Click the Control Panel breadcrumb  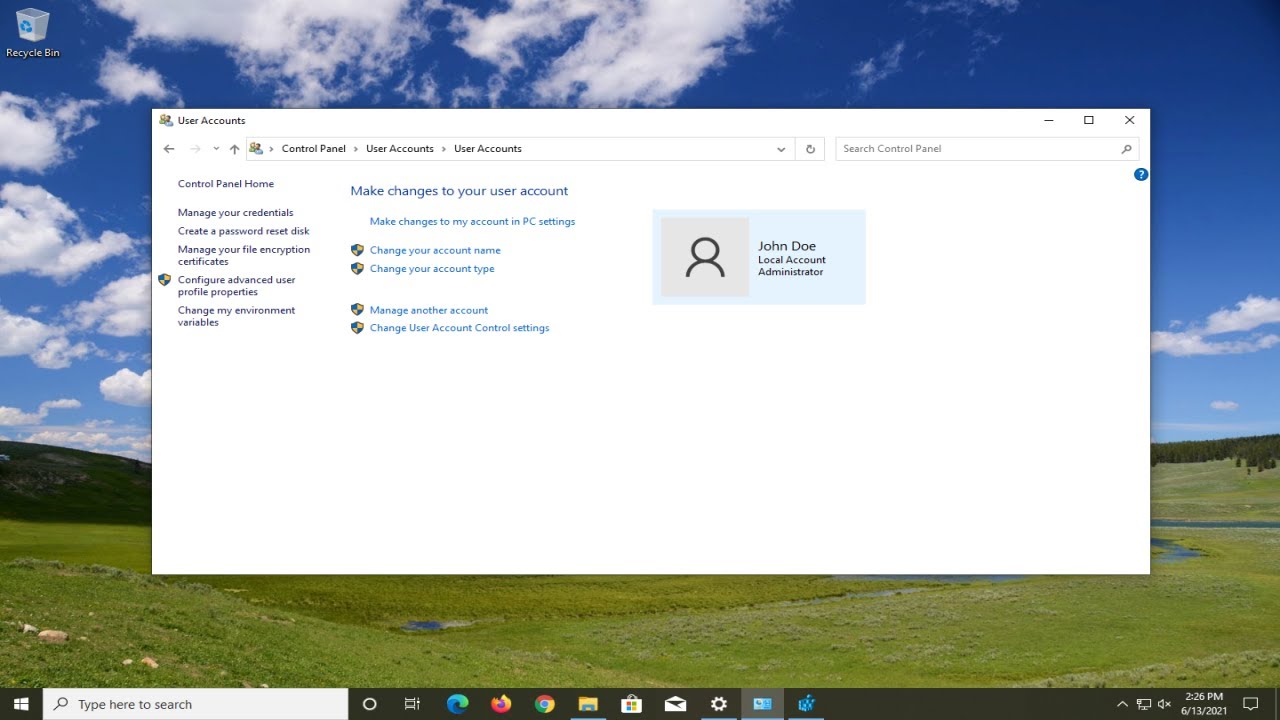pyautogui.click(x=313, y=149)
